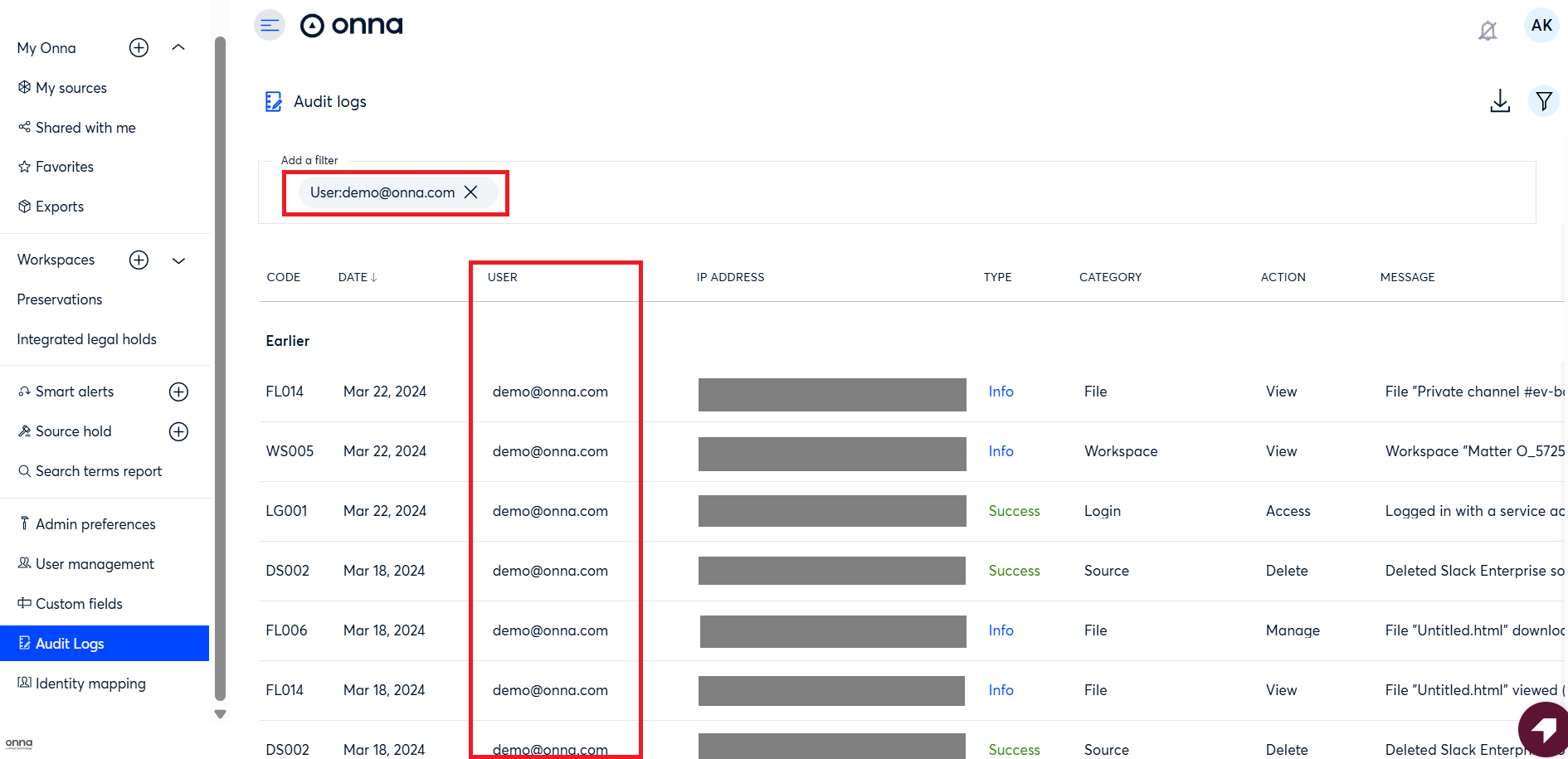Image resolution: width=1568 pixels, height=759 pixels.
Task: Open Identity mapping page
Action: (x=90, y=684)
